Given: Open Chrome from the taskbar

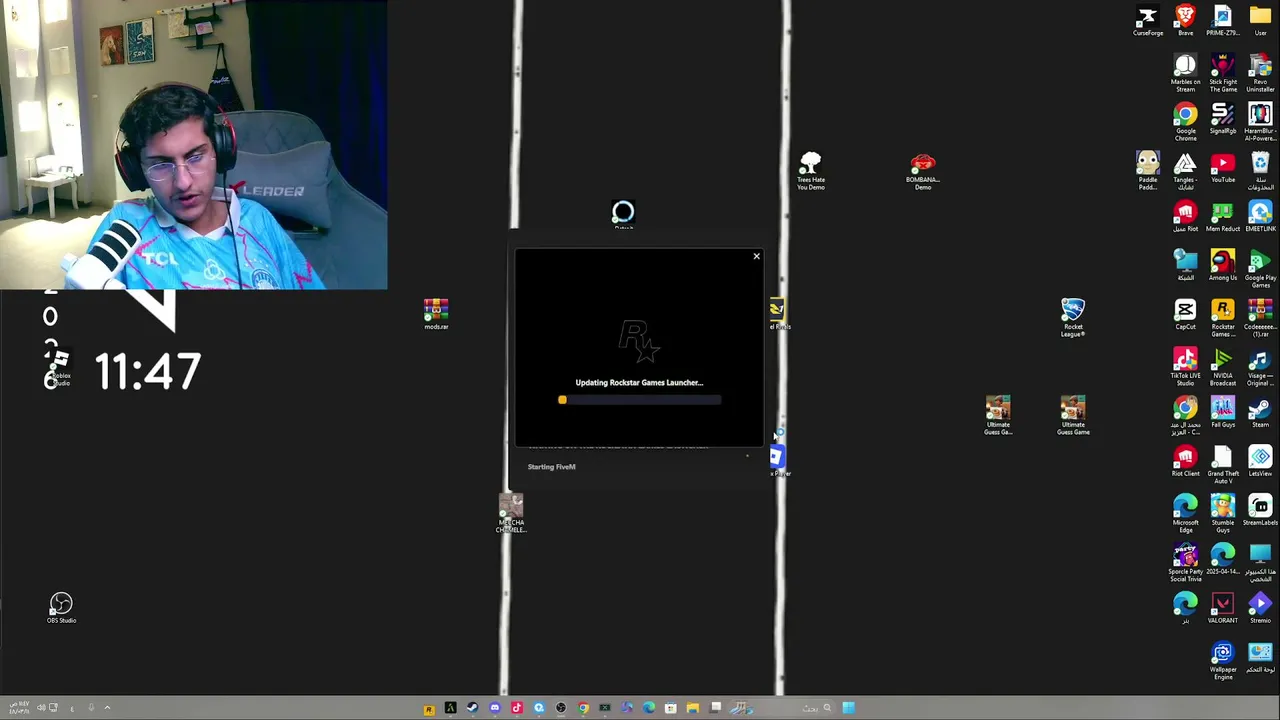Looking at the screenshot, I should tap(583, 709).
